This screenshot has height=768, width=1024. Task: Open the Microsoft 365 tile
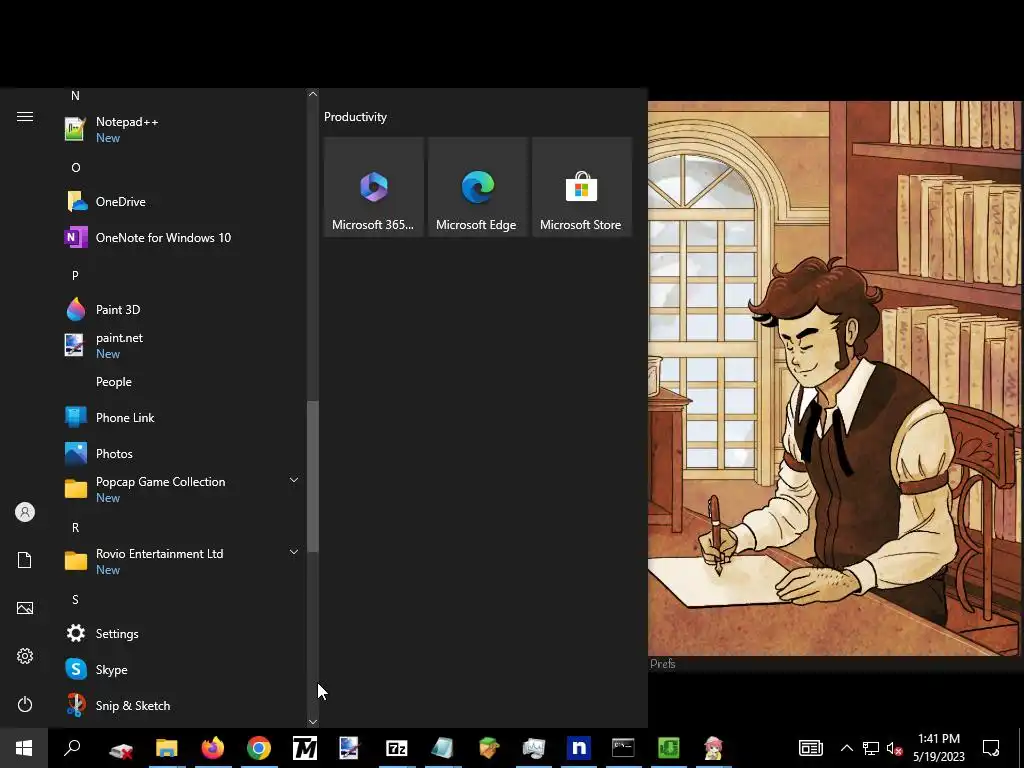(x=374, y=187)
